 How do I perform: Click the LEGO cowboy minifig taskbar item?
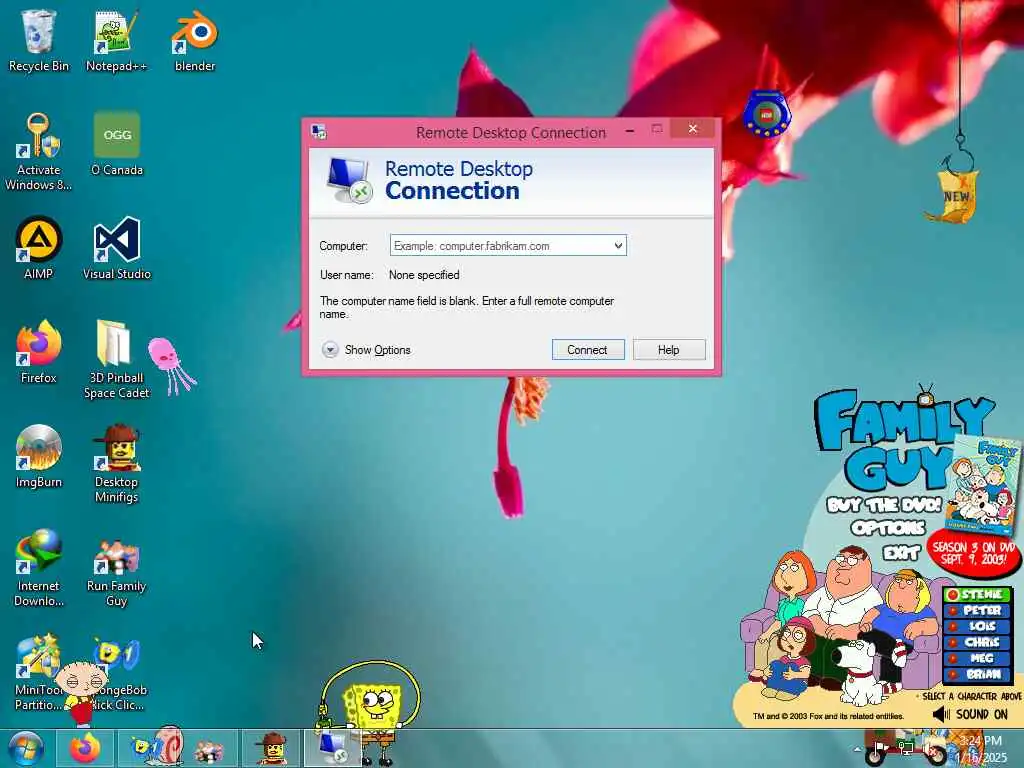(x=272, y=748)
